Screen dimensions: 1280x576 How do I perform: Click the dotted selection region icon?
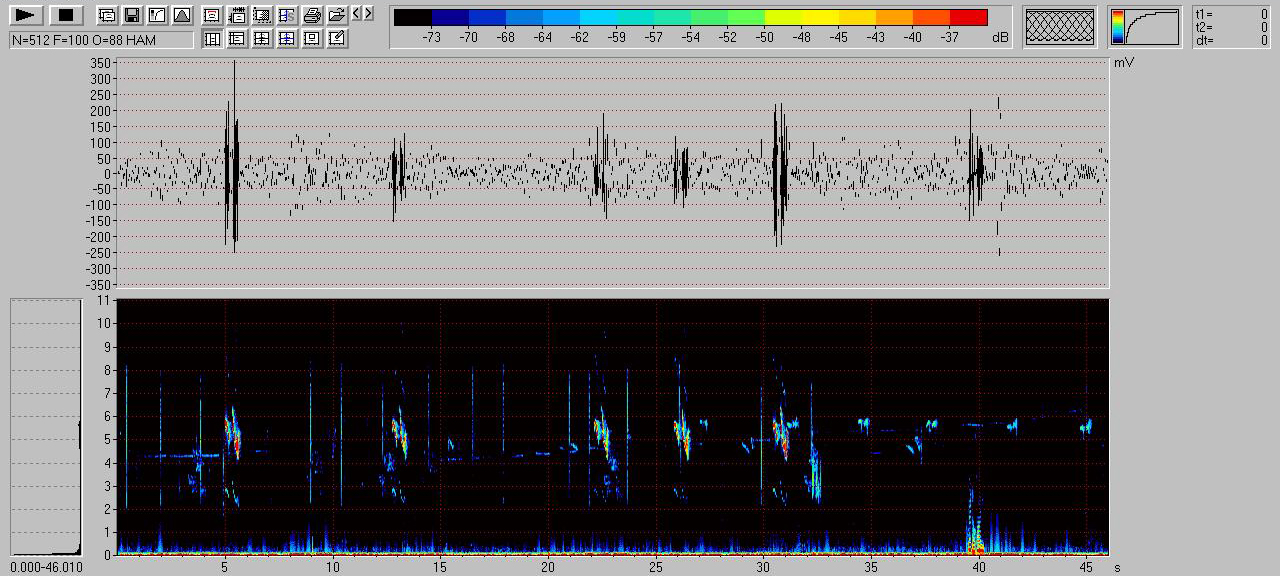[262, 15]
